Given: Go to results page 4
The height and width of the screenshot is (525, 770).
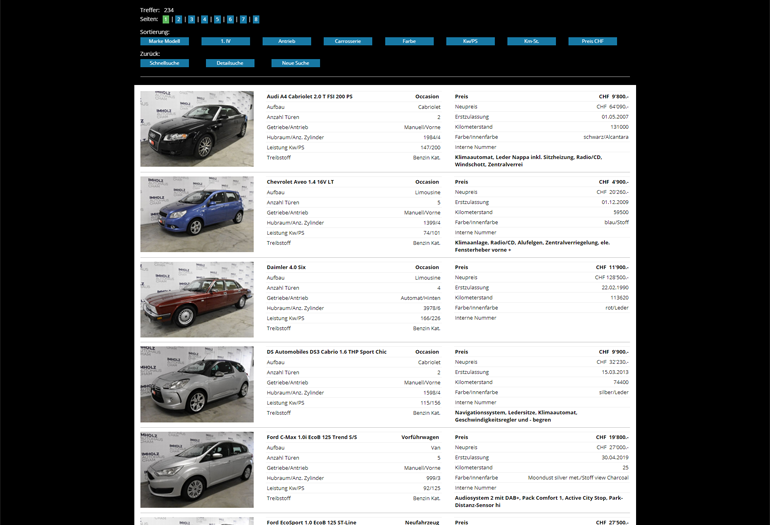Looking at the screenshot, I should click(x=204, y=19).
